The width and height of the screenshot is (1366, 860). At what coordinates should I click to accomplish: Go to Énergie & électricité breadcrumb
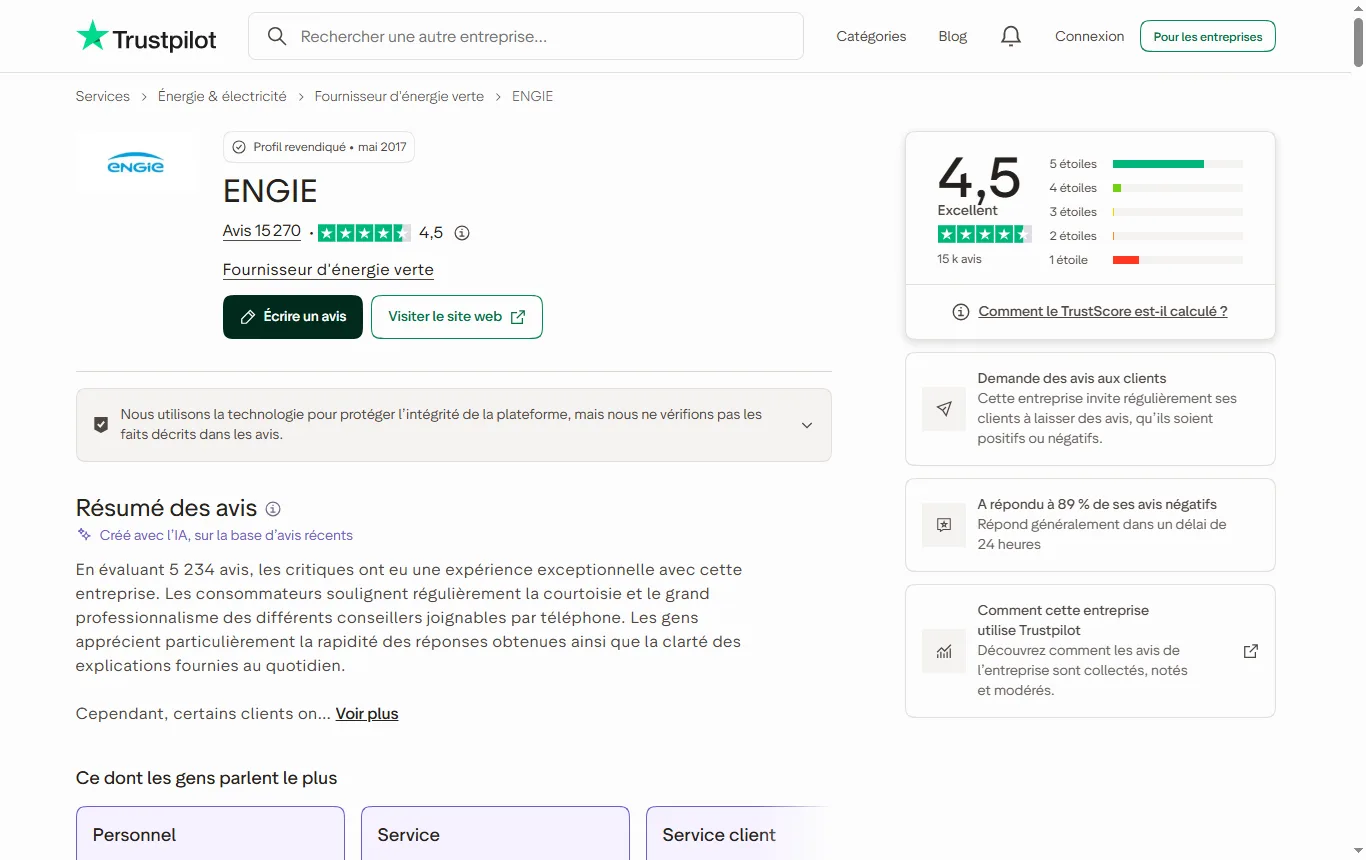[x=222, y=97]
